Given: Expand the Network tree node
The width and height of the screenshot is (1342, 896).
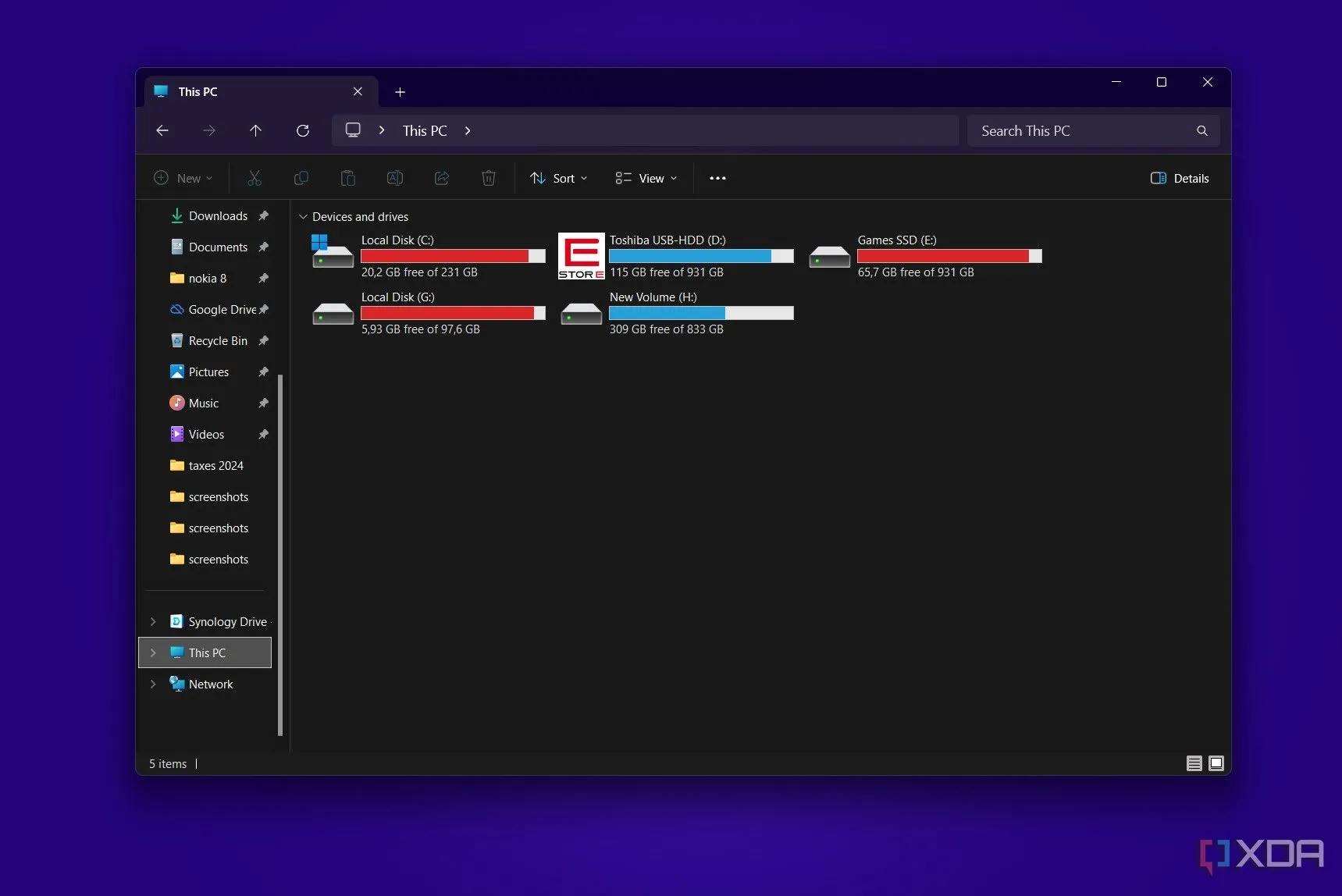Looking at the screenshot, I should click(153, 684).
